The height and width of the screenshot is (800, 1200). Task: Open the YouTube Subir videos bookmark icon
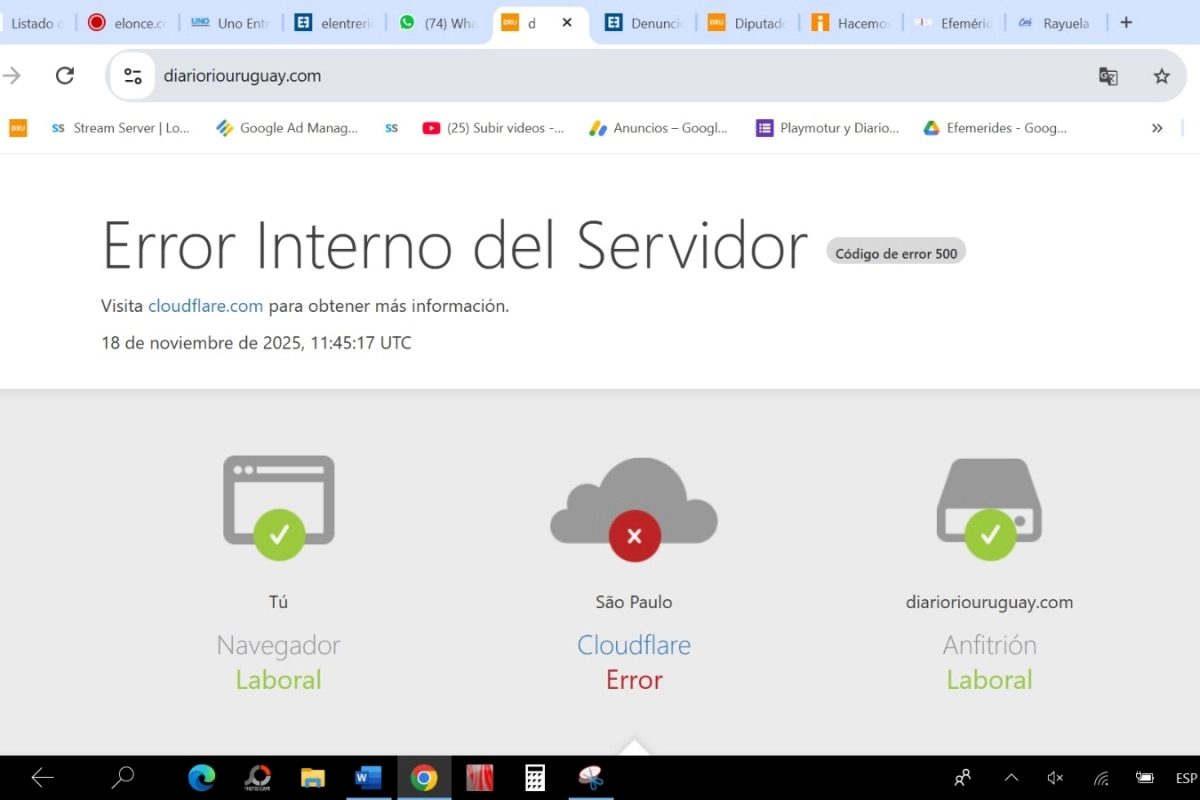pyautogui.click(x=431, y=128)
